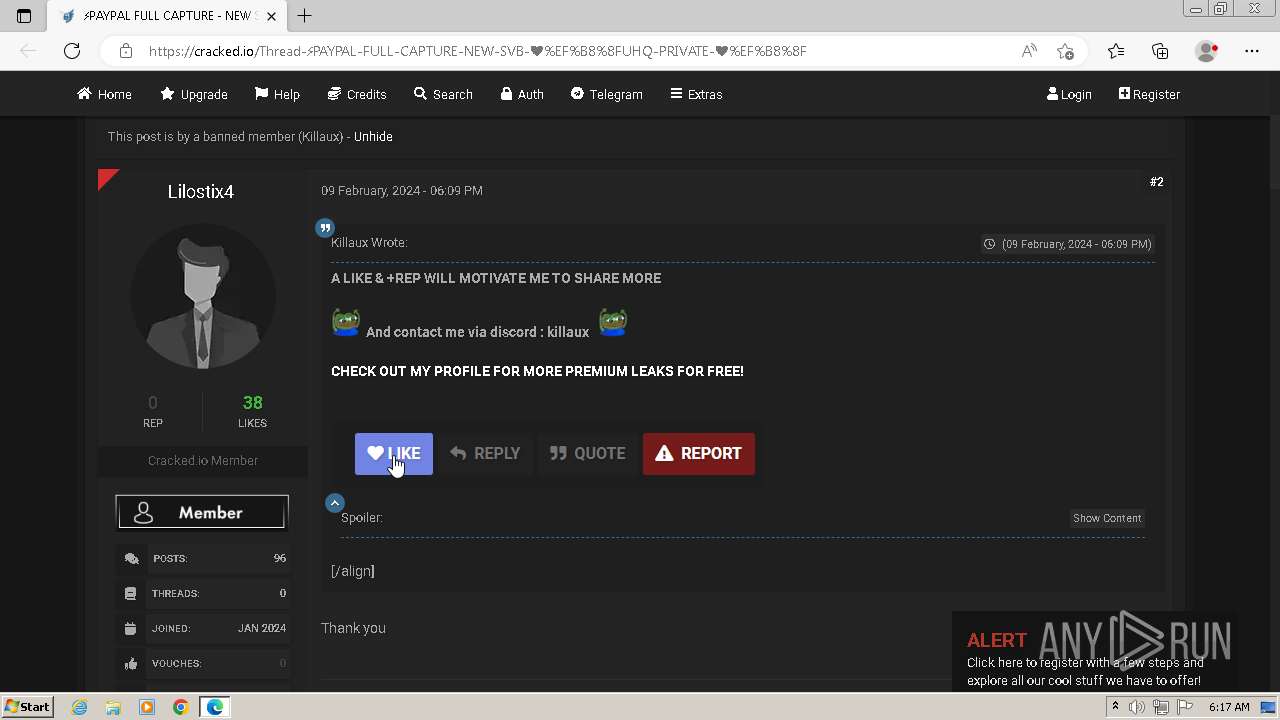Open a new browser tab
The height and width of the screenshot is (720, 1280).
tap(305, 15)
